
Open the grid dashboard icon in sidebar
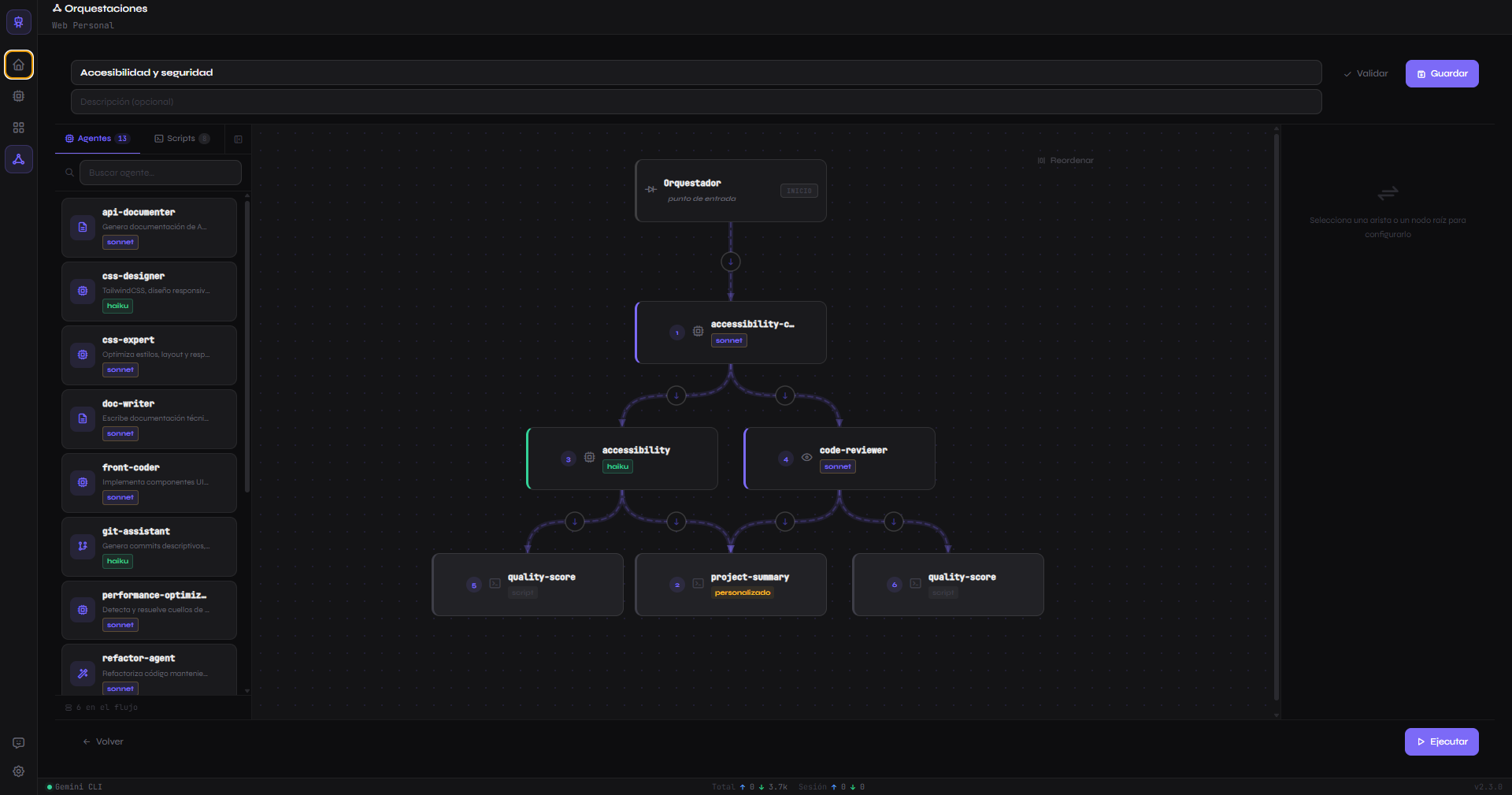pyautogui.click(x=19, y=128)
